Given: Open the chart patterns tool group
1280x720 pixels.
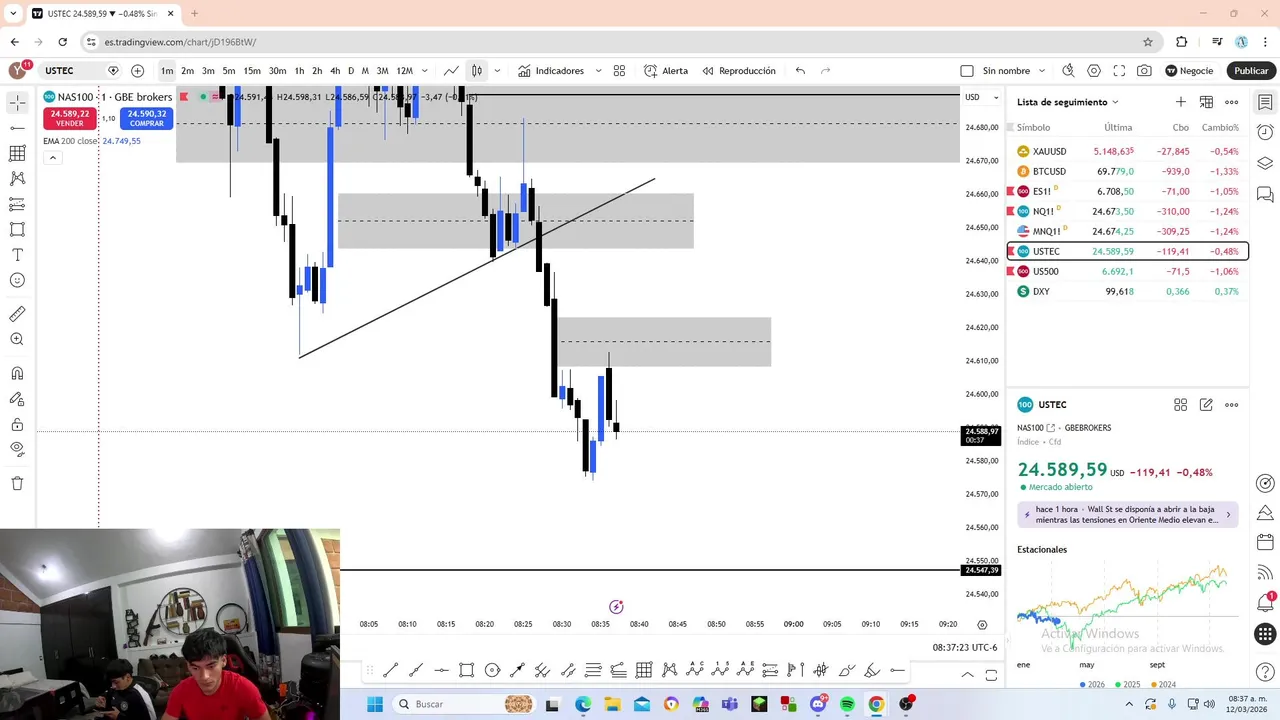Looking at the screenshot, I should click(17, 178).
